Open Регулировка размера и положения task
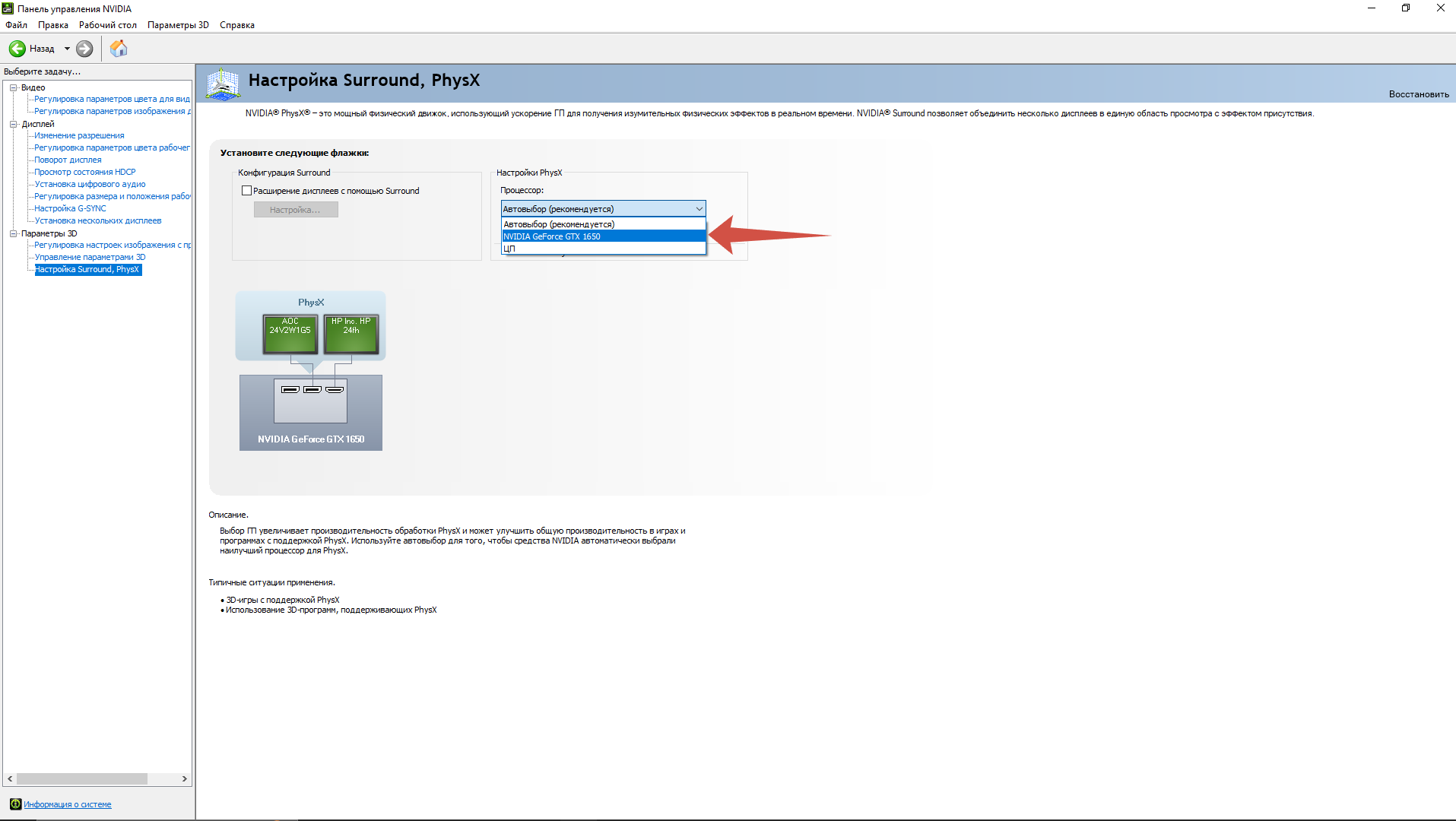This screenshot has height=821, width=1456. click(113, 196)
